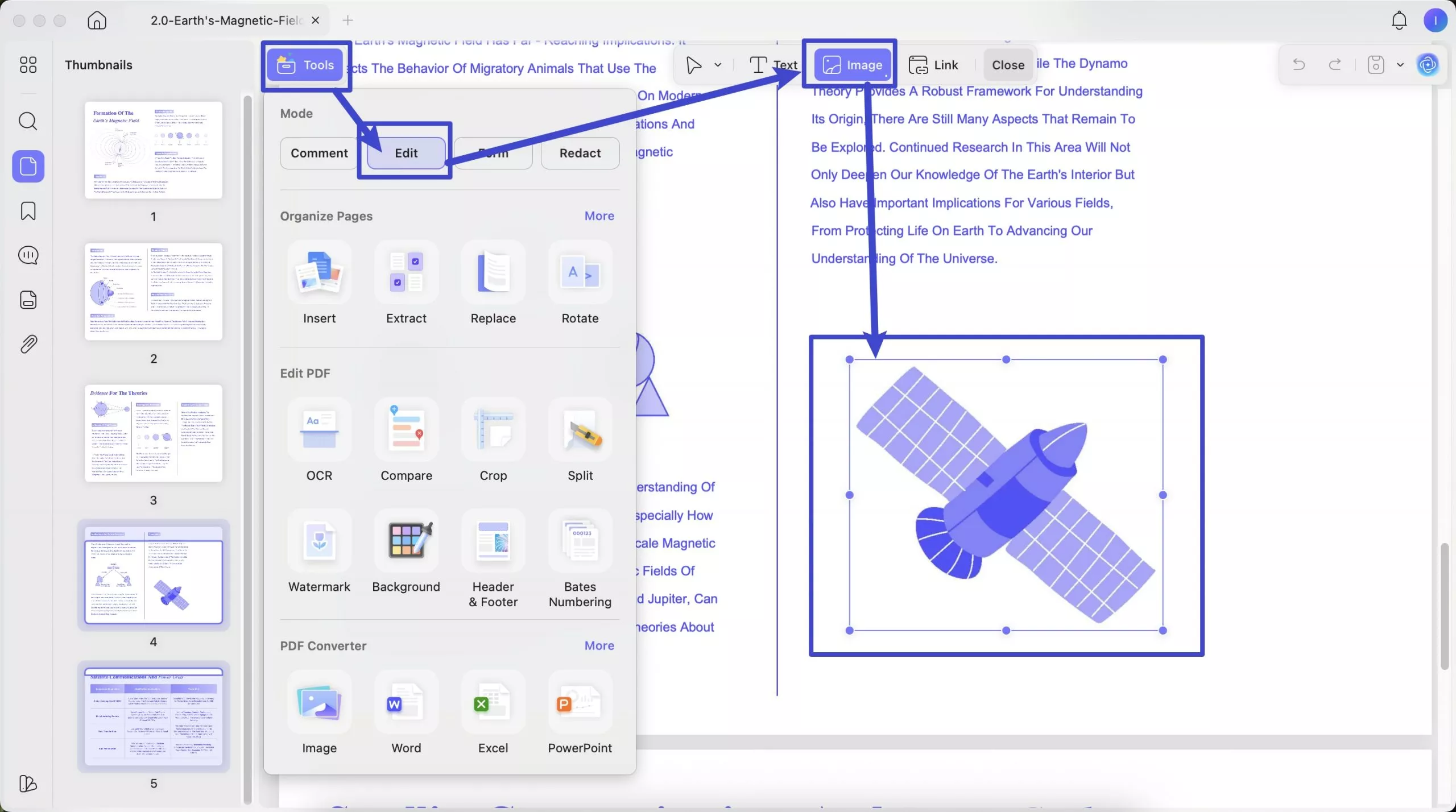Open a new tab with plus
This screenshot has height=812, width=1456.
348,20
